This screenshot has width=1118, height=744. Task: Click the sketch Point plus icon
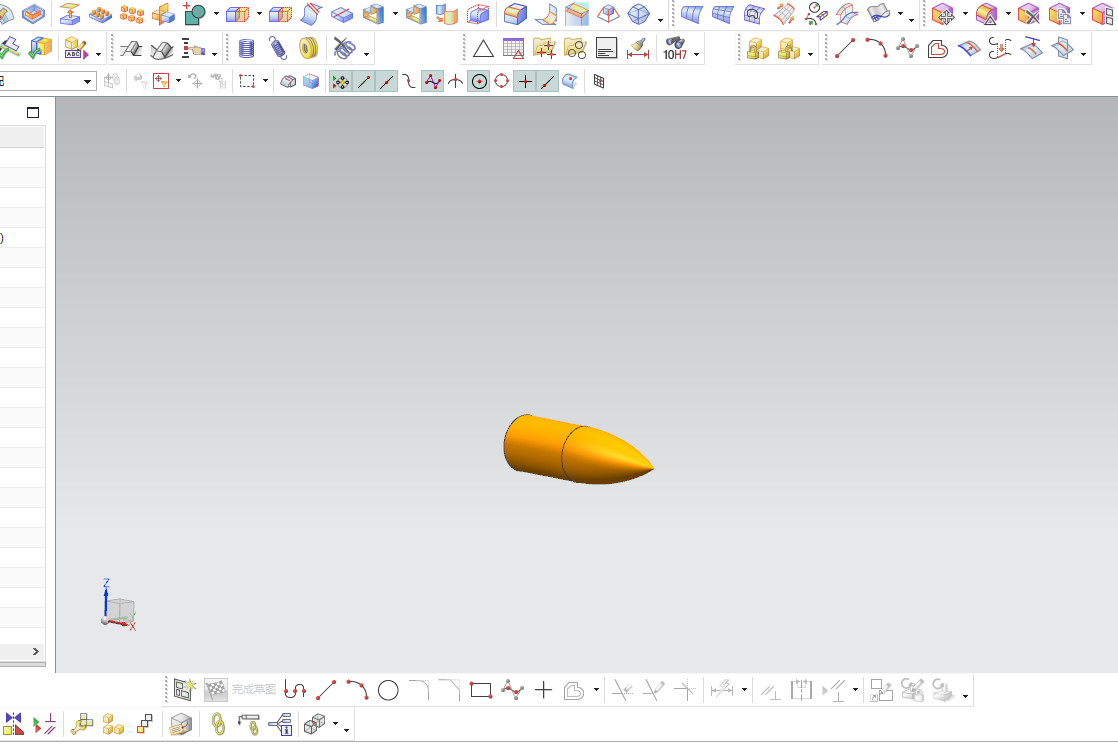coord(543,690)
